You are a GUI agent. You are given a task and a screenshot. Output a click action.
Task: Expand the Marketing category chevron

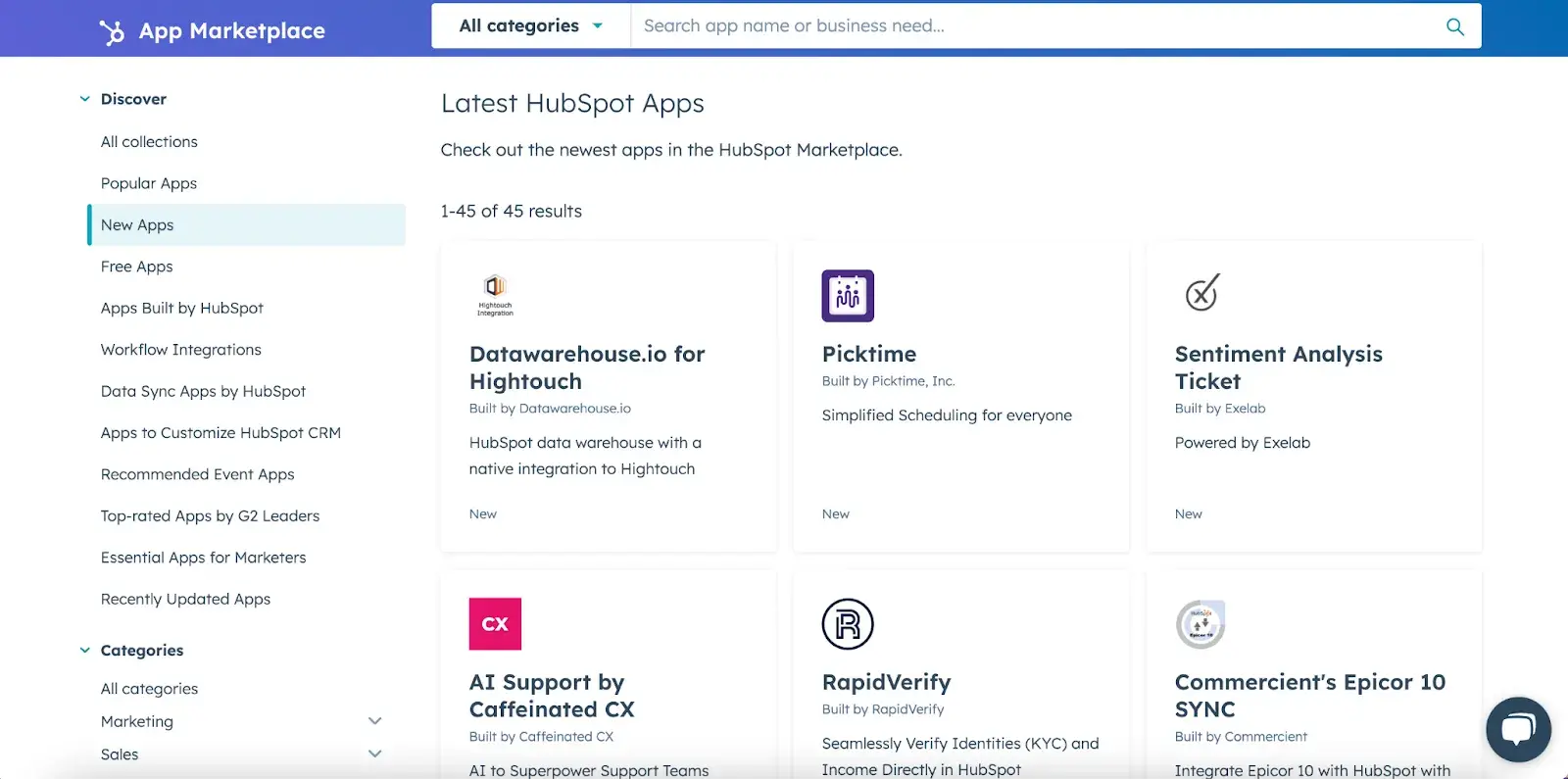coord(374,721)
